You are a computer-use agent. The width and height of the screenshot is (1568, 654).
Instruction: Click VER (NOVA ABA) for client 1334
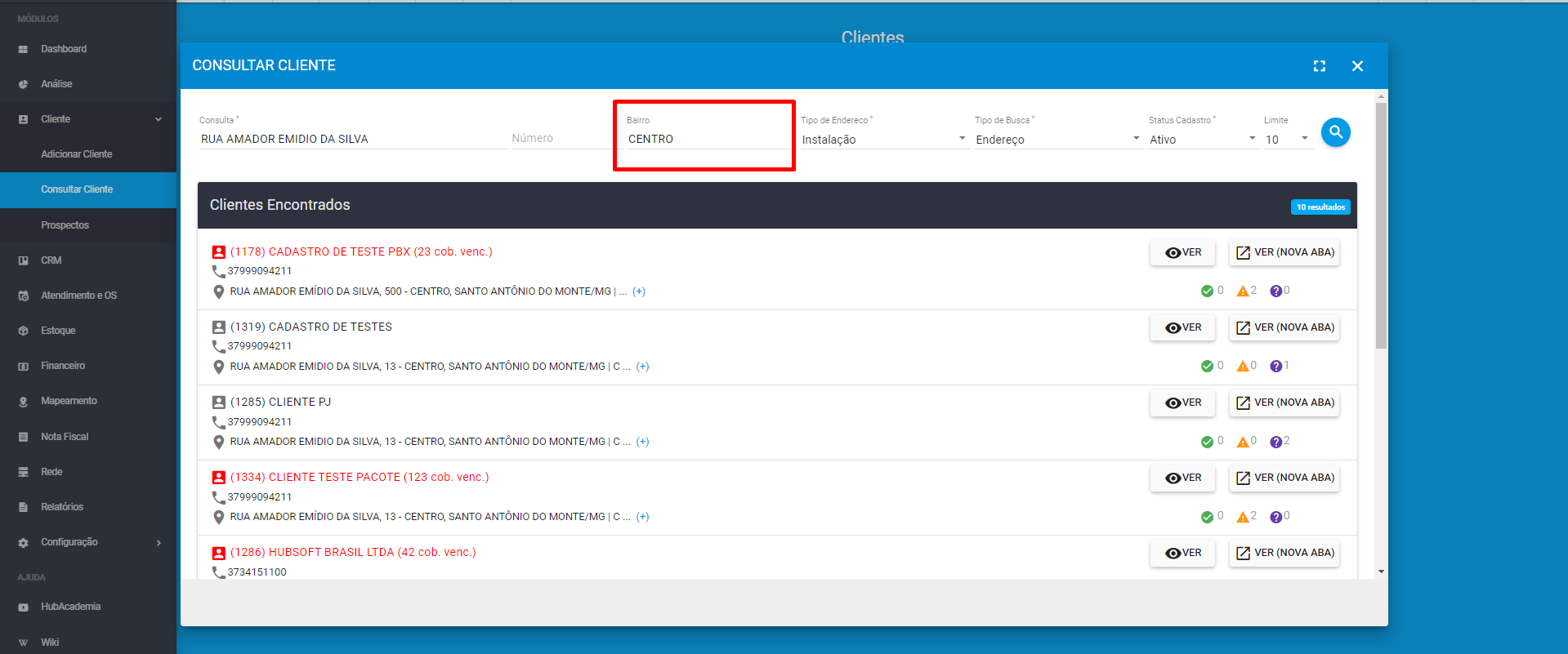coord(1284,478)
